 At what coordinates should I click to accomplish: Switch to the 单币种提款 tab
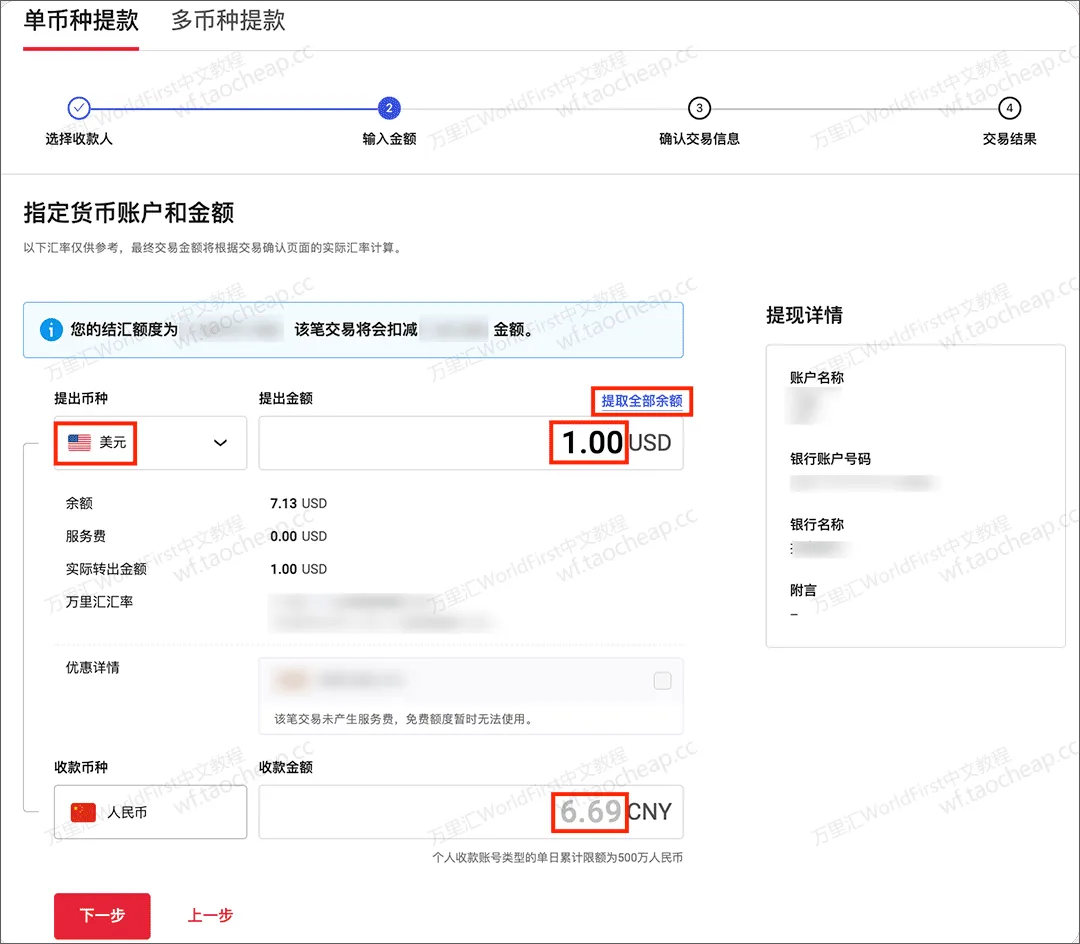81,21
